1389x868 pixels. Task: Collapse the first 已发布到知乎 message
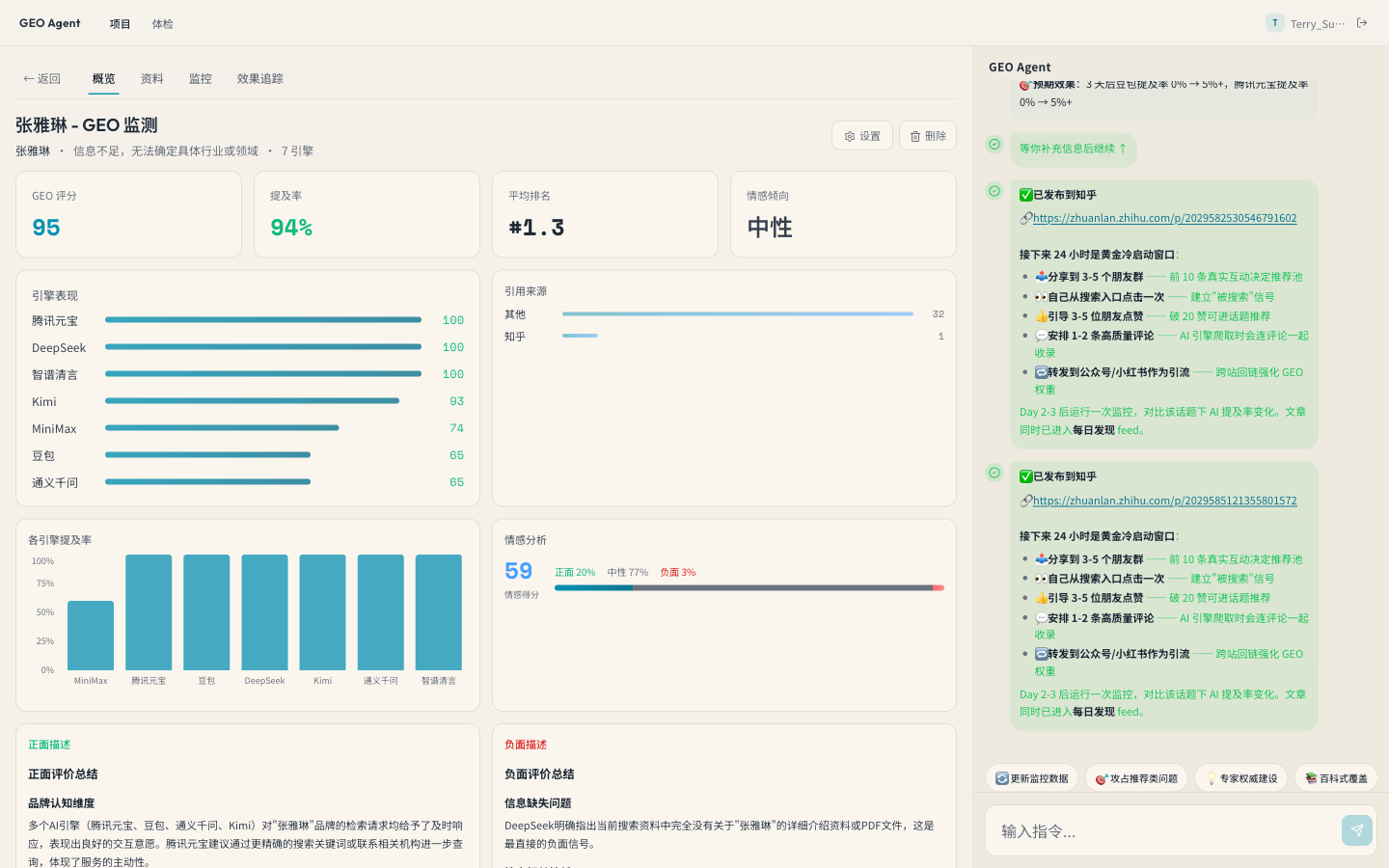pyautogui.click(x=994, y=191)
